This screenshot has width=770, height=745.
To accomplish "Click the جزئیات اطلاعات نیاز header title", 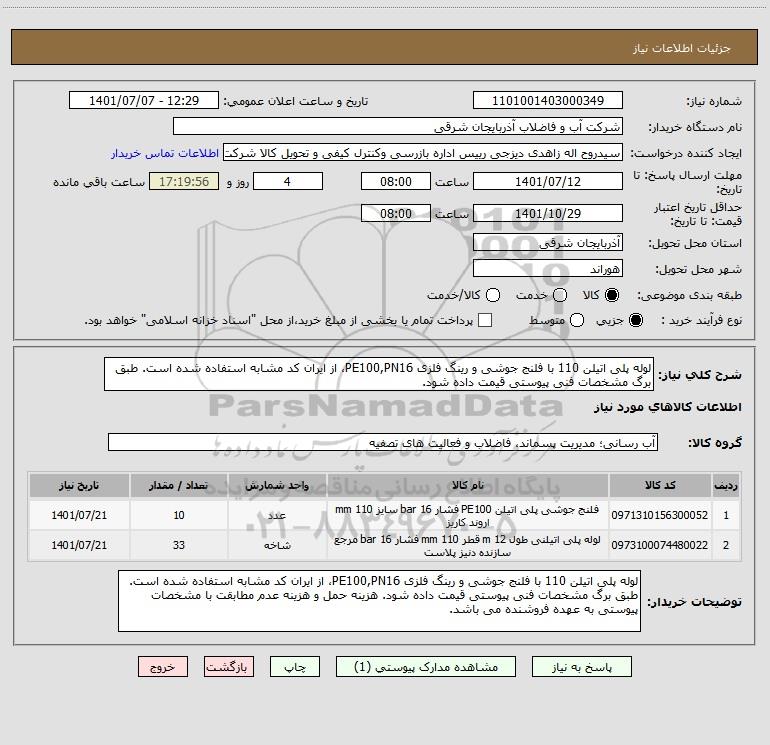I will click(681, 48).
